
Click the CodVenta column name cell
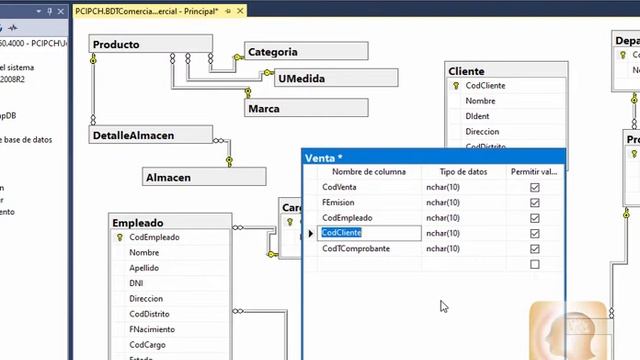(x=369, y=187)
